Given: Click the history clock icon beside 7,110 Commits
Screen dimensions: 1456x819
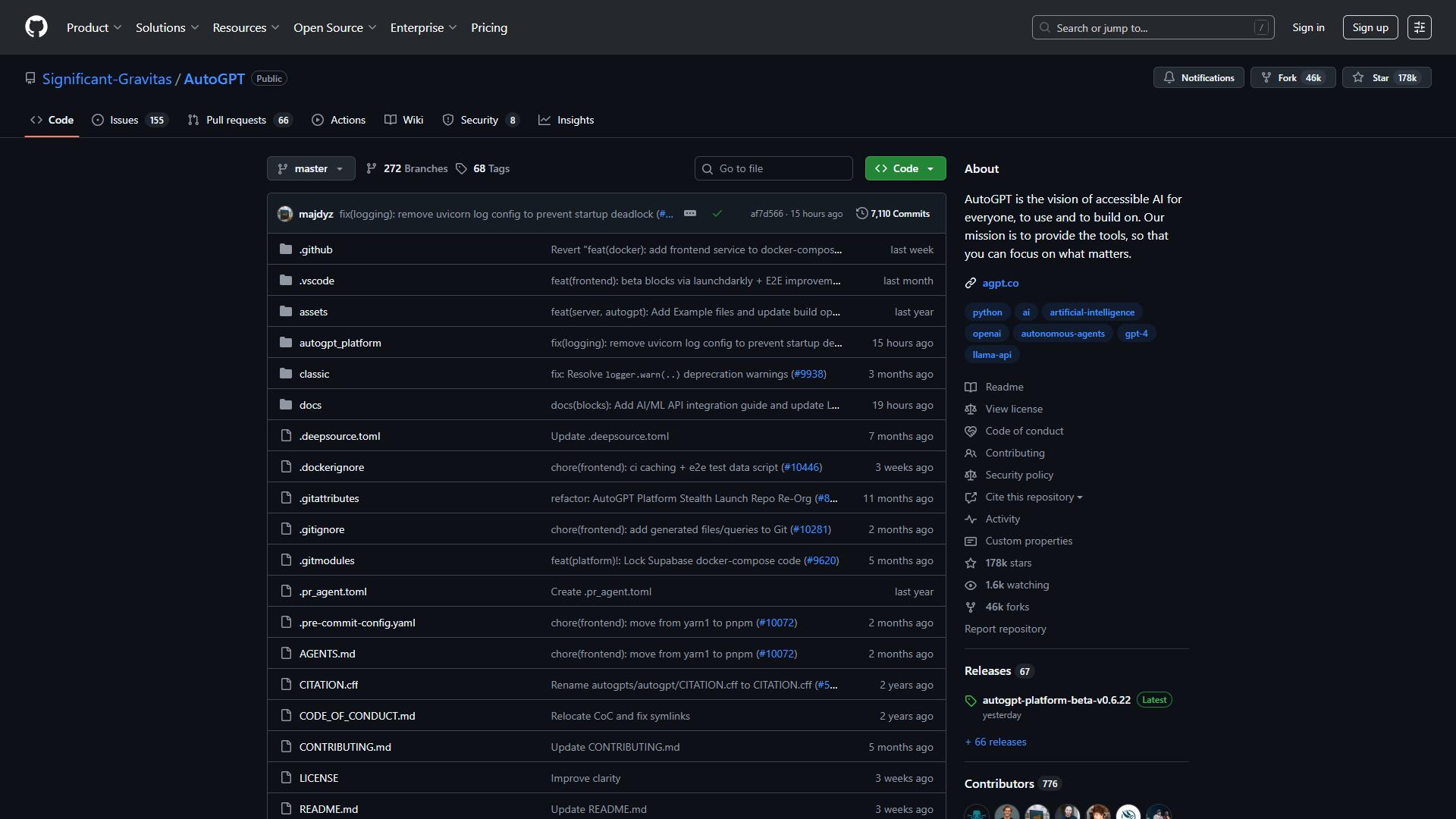Looking at the screenshot, I should (861, 214).
